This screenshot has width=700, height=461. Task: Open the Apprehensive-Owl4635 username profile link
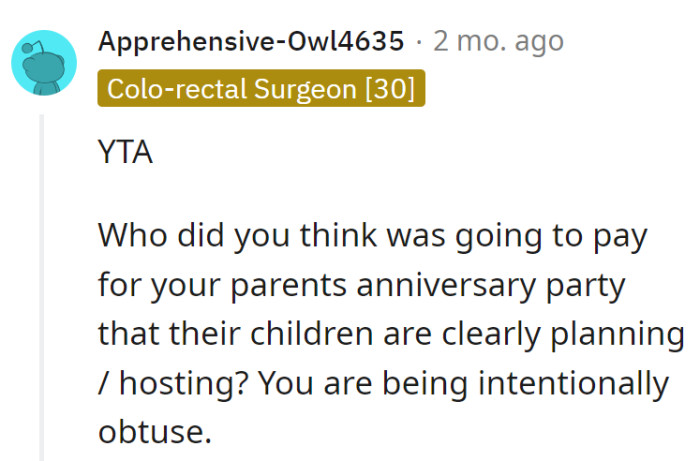(x=251, y=42)
